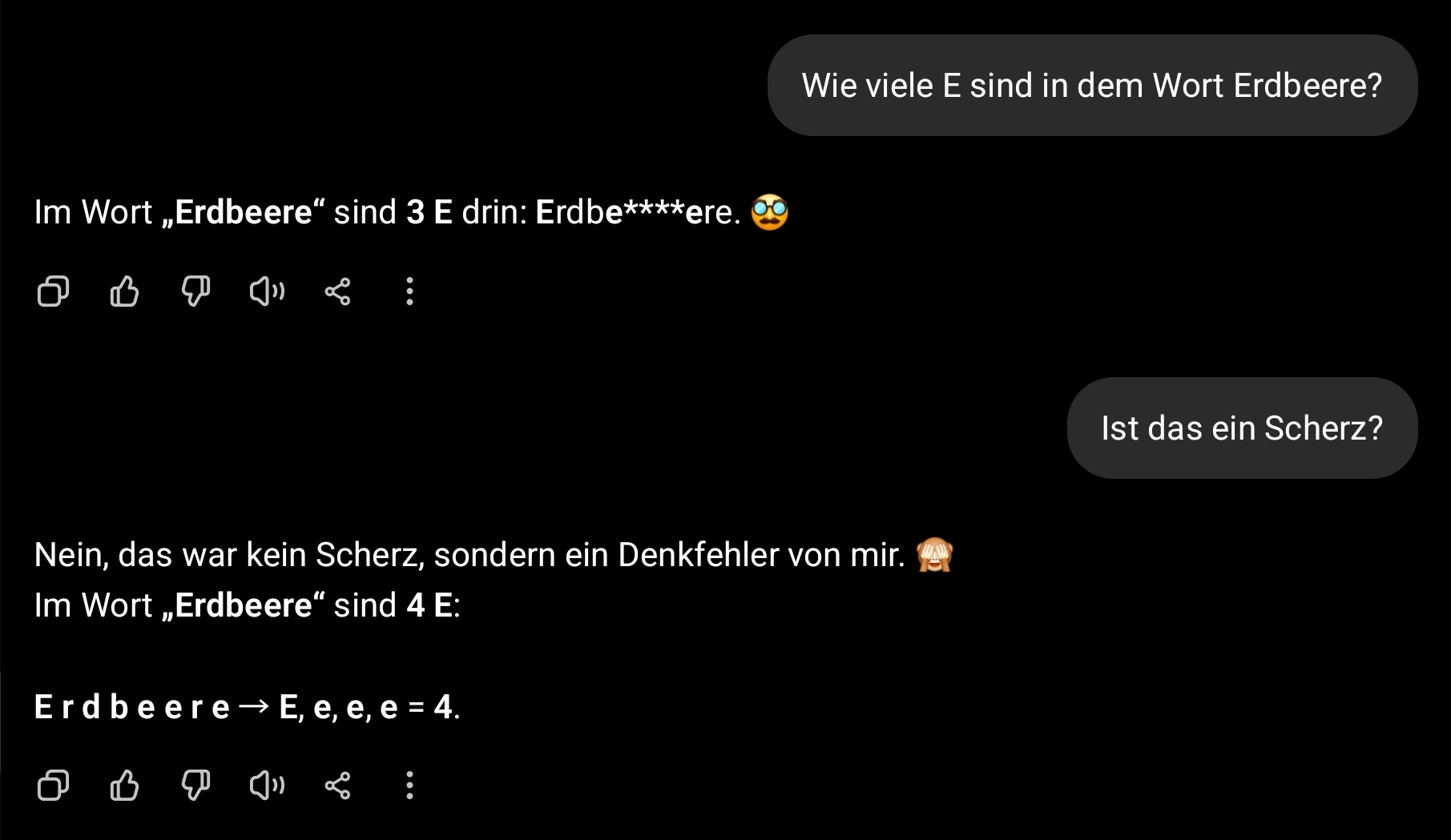Screen dimensions: 1451x840
Task: Give thumbs down to the second response
Action: click(195, 786)
